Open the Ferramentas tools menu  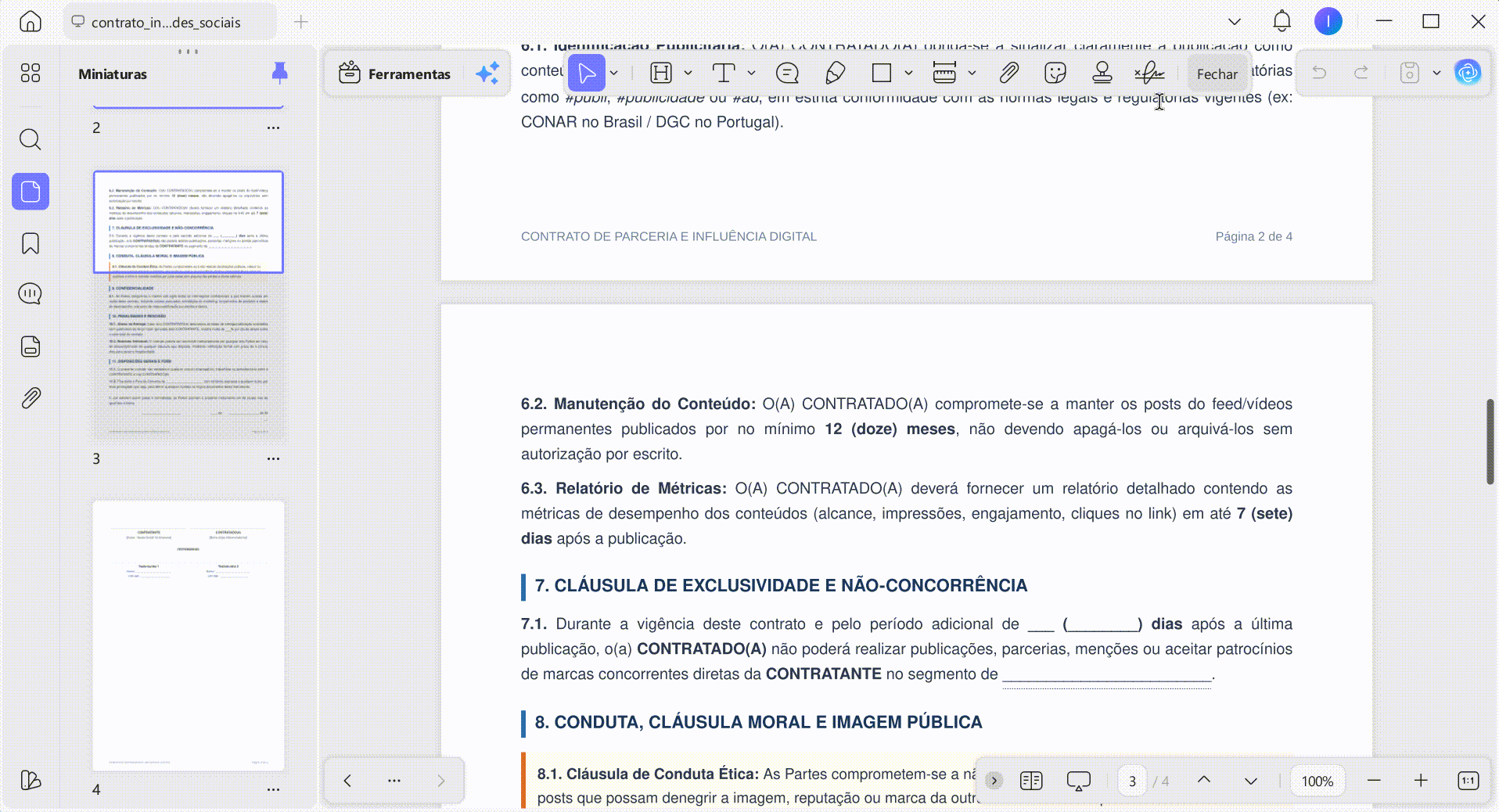point(394,74)
